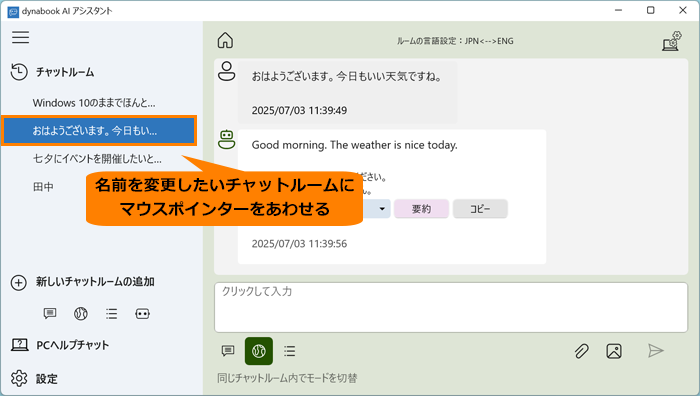Image resolution: width=700 pixels, height=396 pixels.
Task: Attach a file with paperclip icon
Action: [581, 351]
